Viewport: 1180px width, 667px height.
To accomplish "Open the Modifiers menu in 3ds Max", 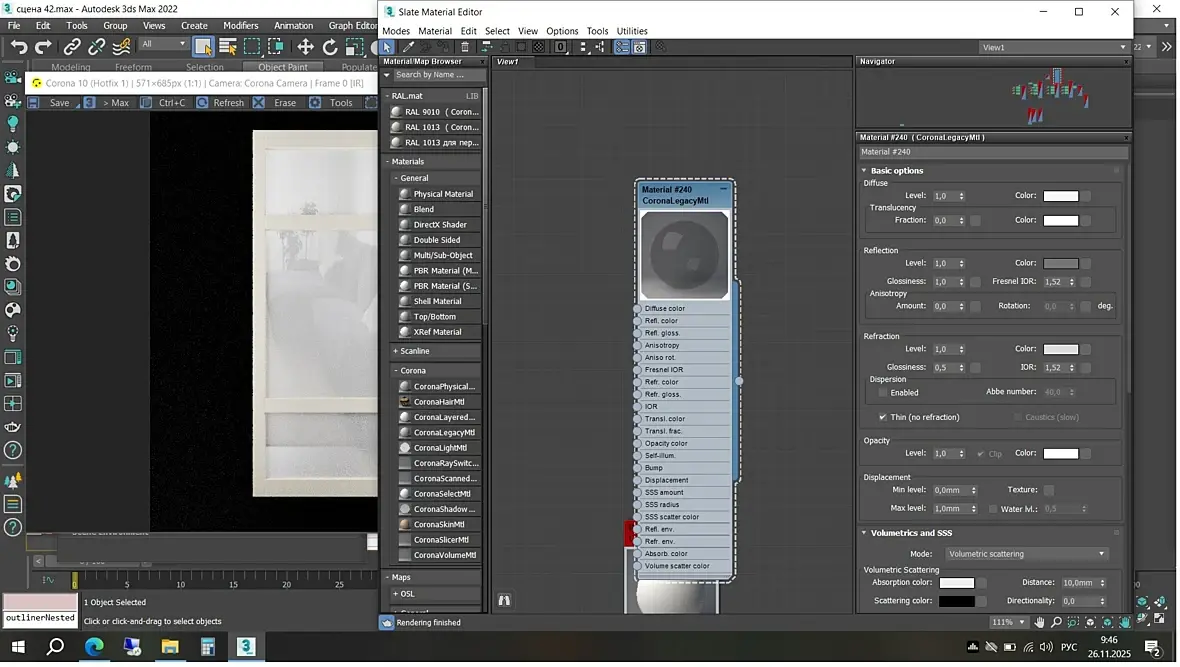I will coord(240,25).
